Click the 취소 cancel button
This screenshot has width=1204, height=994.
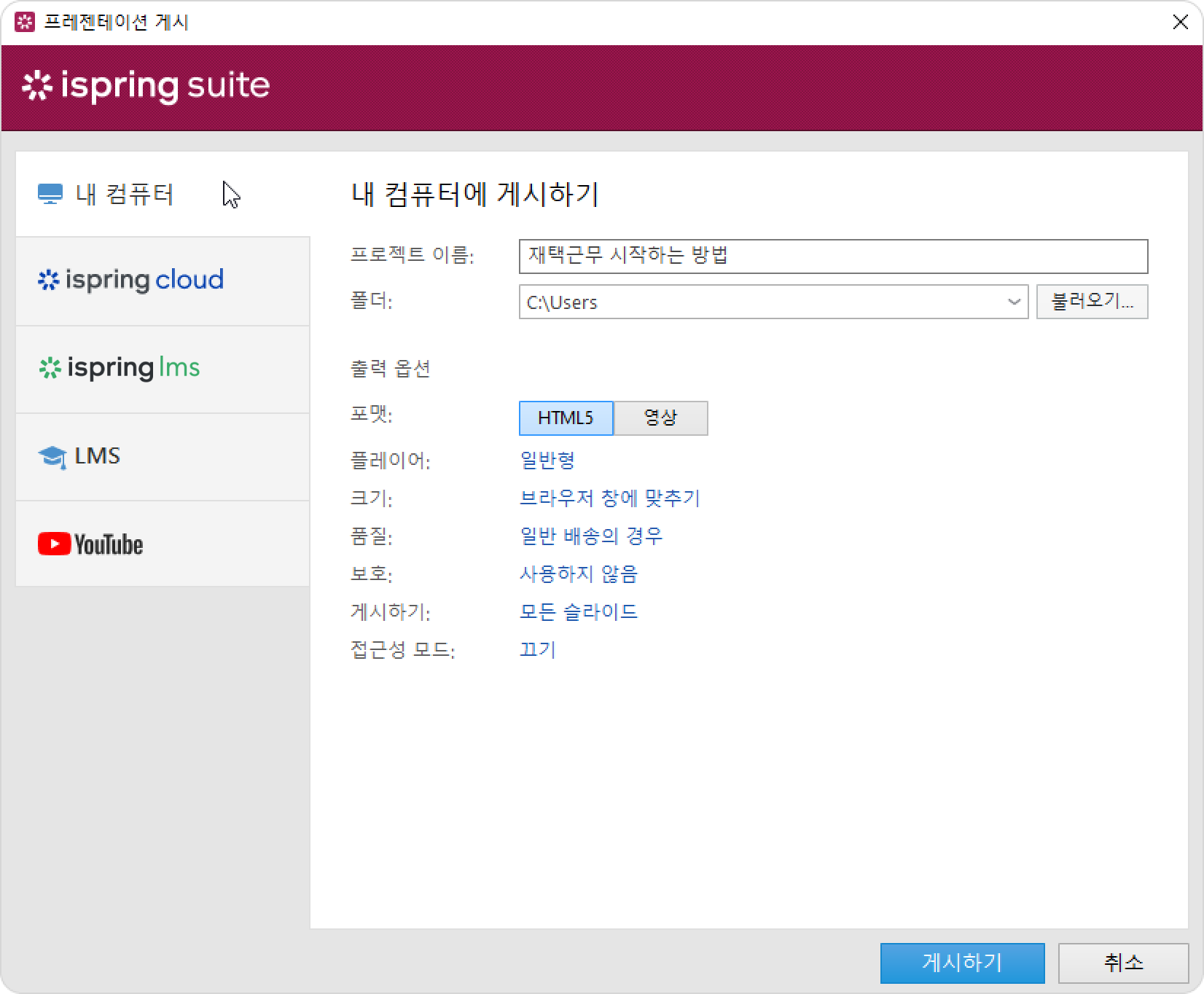(1123, 963)
